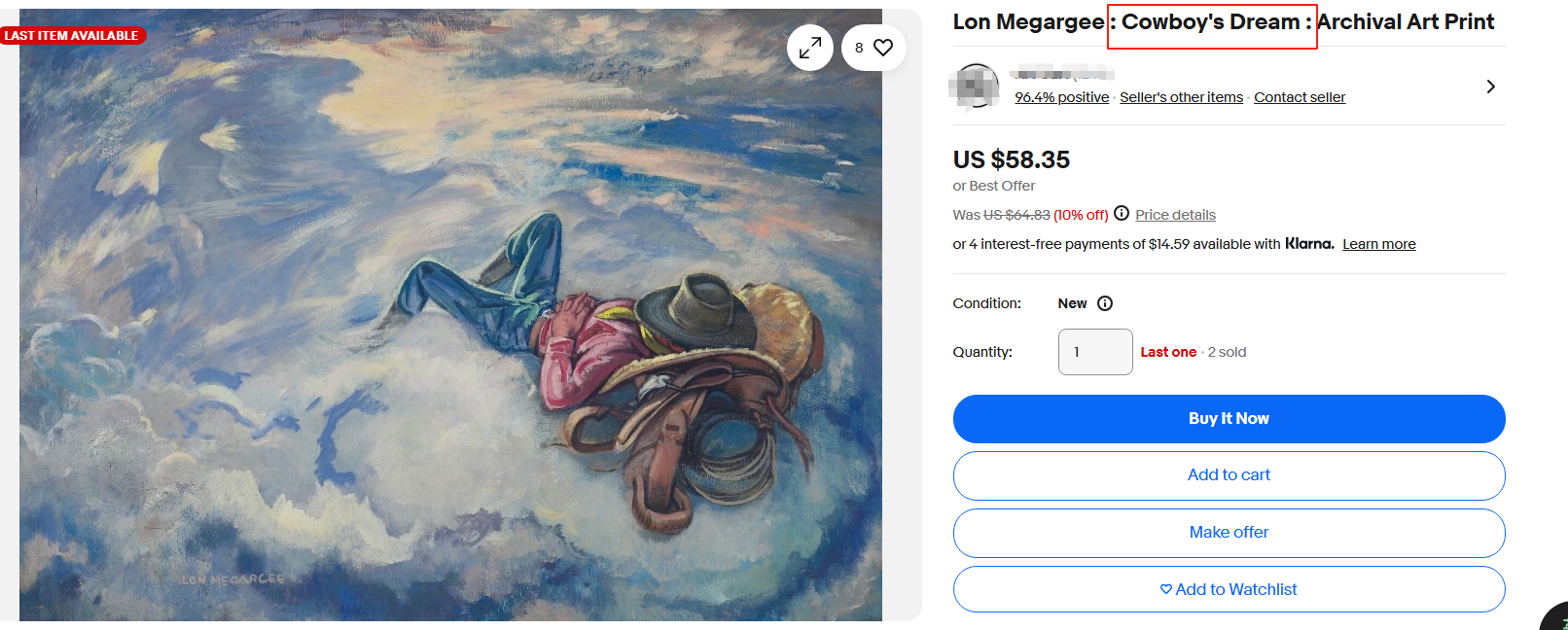Open the Price details link
The image size is (1568, 630).
(x=1175, y=215)
